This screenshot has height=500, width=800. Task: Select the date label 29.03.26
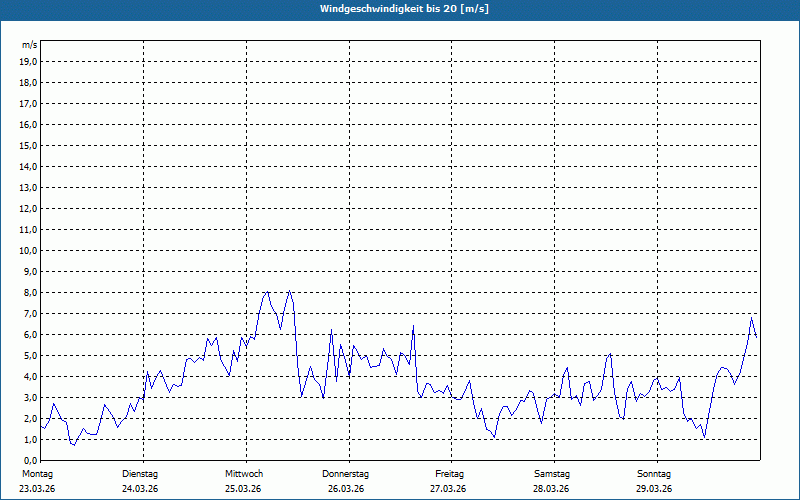[x=655, y=489]
